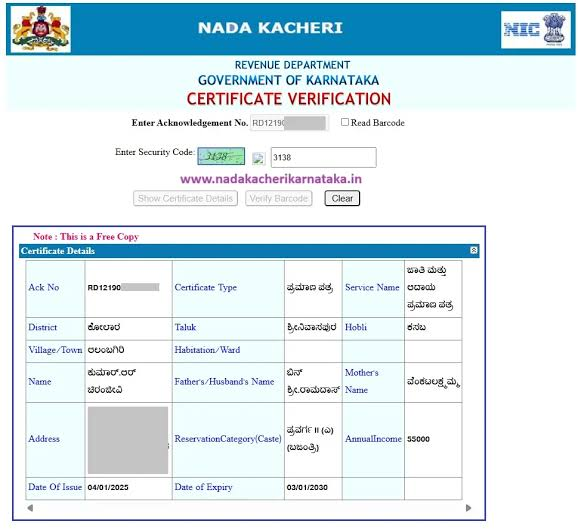Click the 'Mother's Name' label cell
Screen dimensions: 578x530
click(373, 382)
